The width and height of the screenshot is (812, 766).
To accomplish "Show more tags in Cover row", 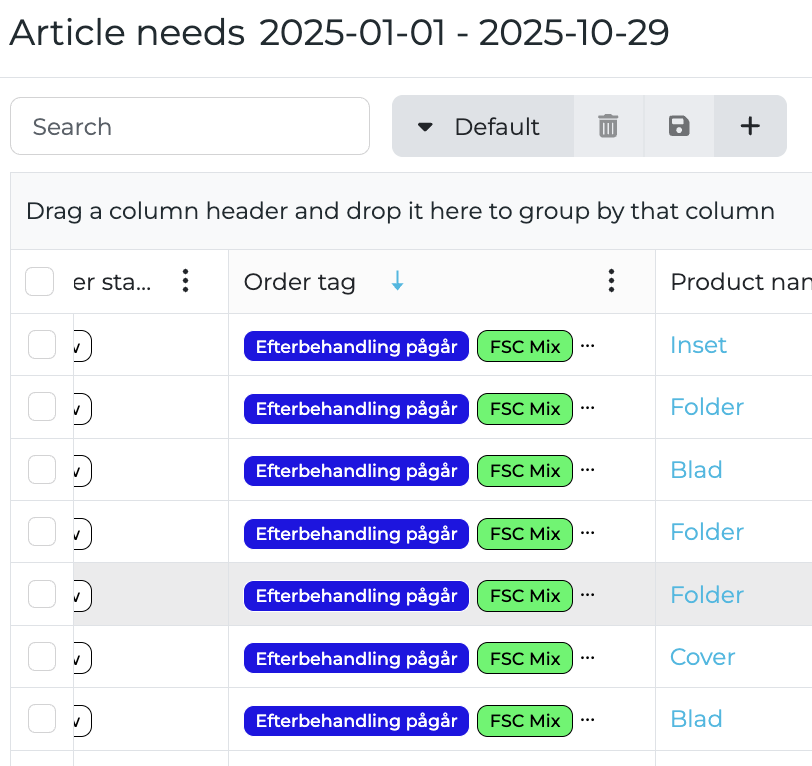I will click(x=588, y=658).
